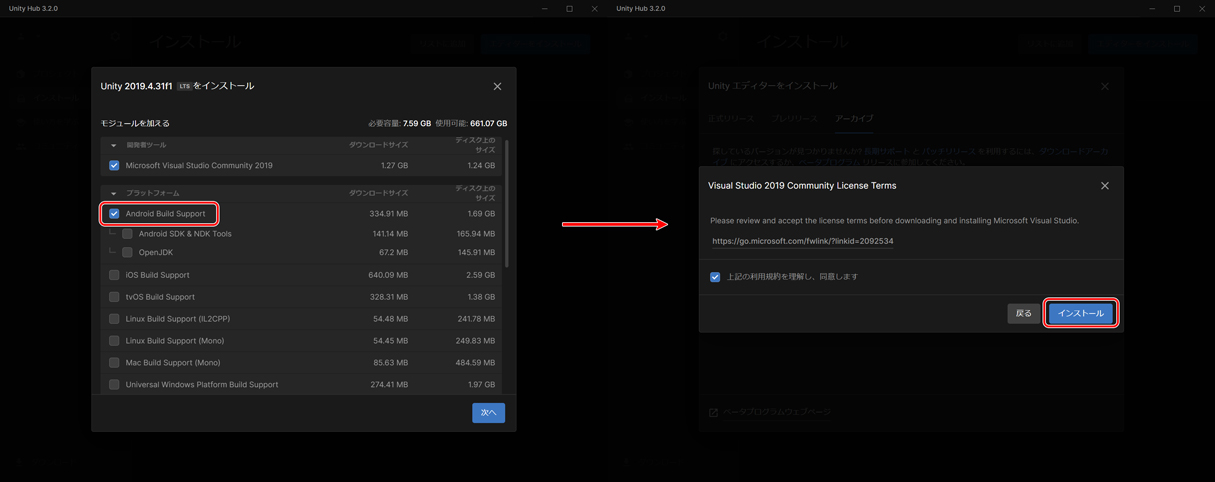The image size is (1215, 482).
Task: Enable iOS Build Support module
Action: (x=114, y=275)
